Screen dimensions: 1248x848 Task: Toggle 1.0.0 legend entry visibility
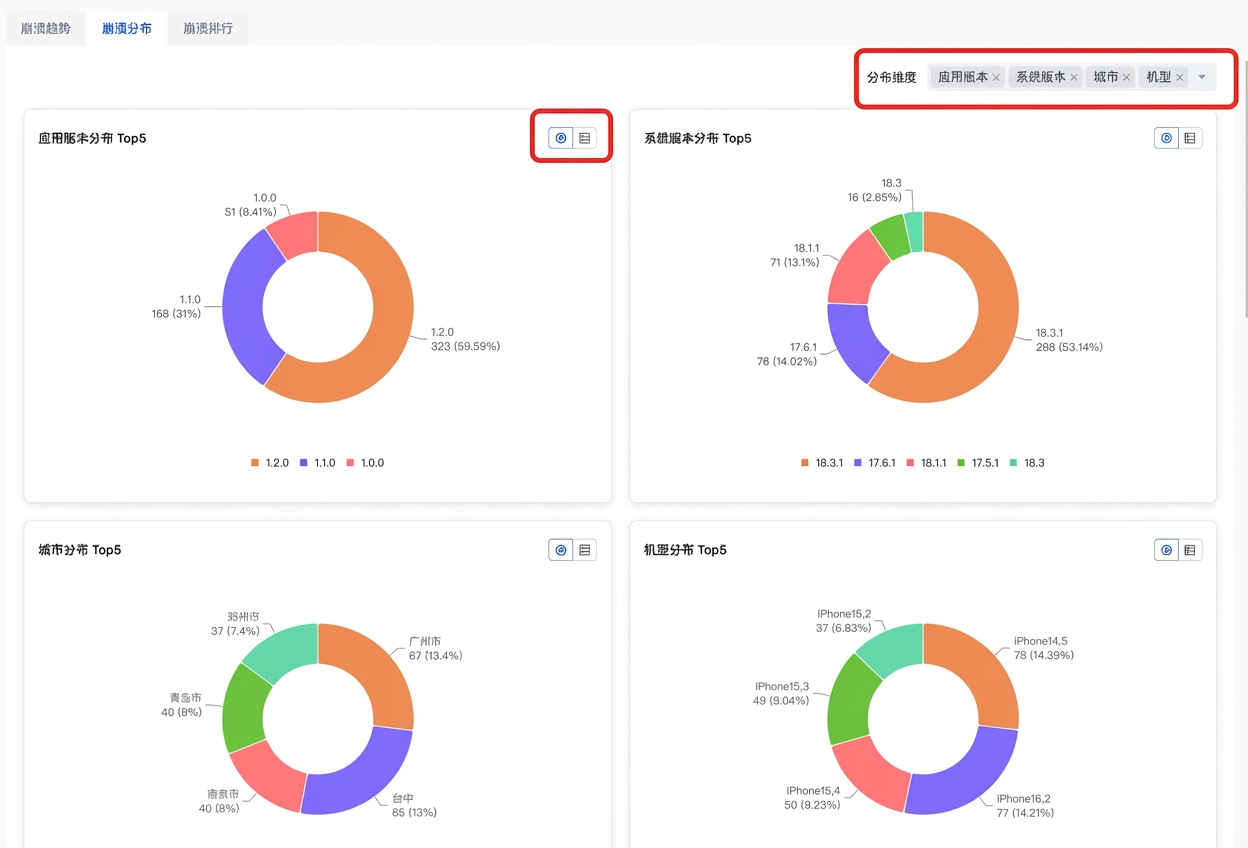[x=365, y=463]
